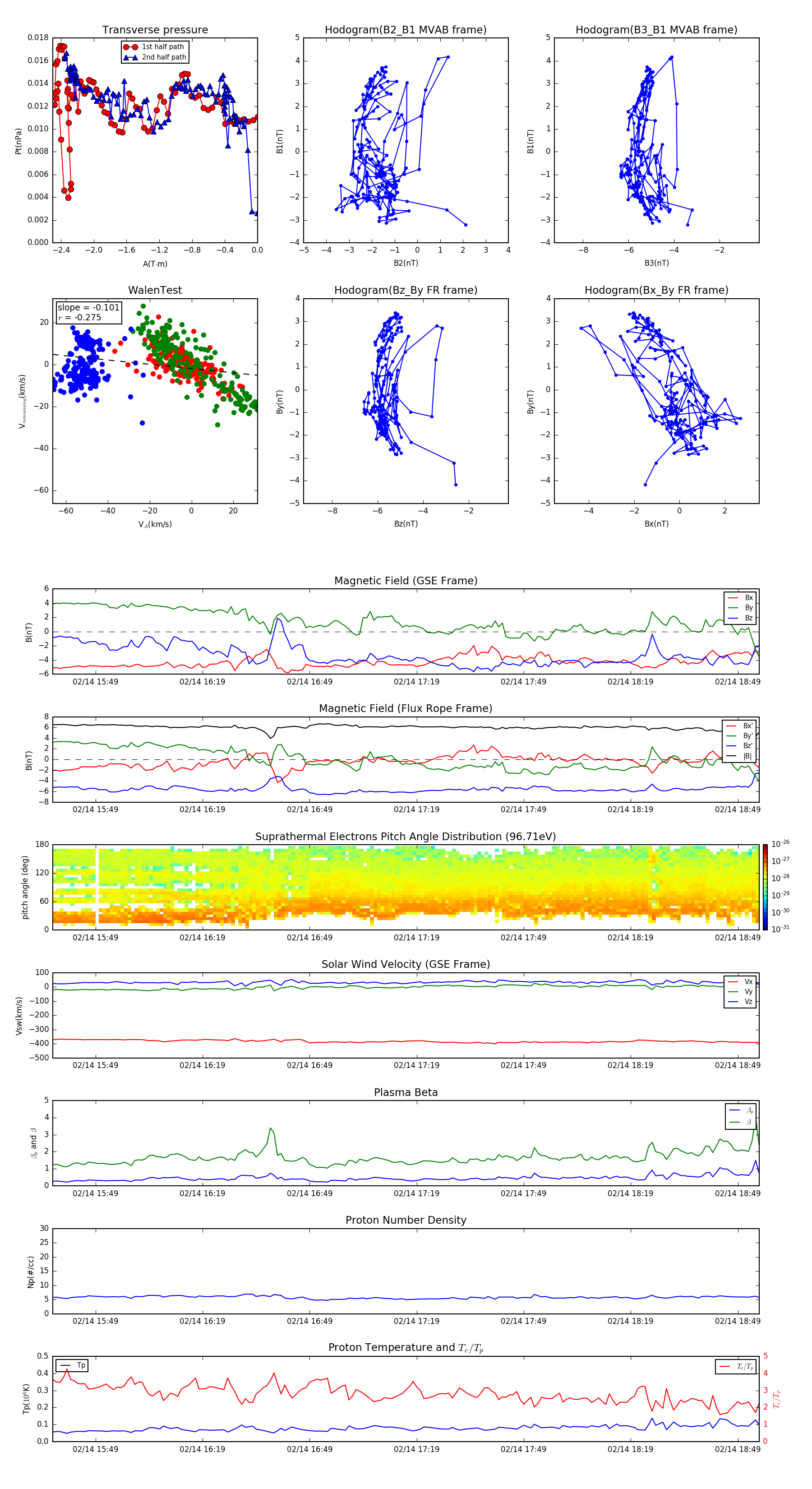Viewport: 812px width, 1489px height.
Task: Click the Proton Number Density title
Action: coord(406,1220)
